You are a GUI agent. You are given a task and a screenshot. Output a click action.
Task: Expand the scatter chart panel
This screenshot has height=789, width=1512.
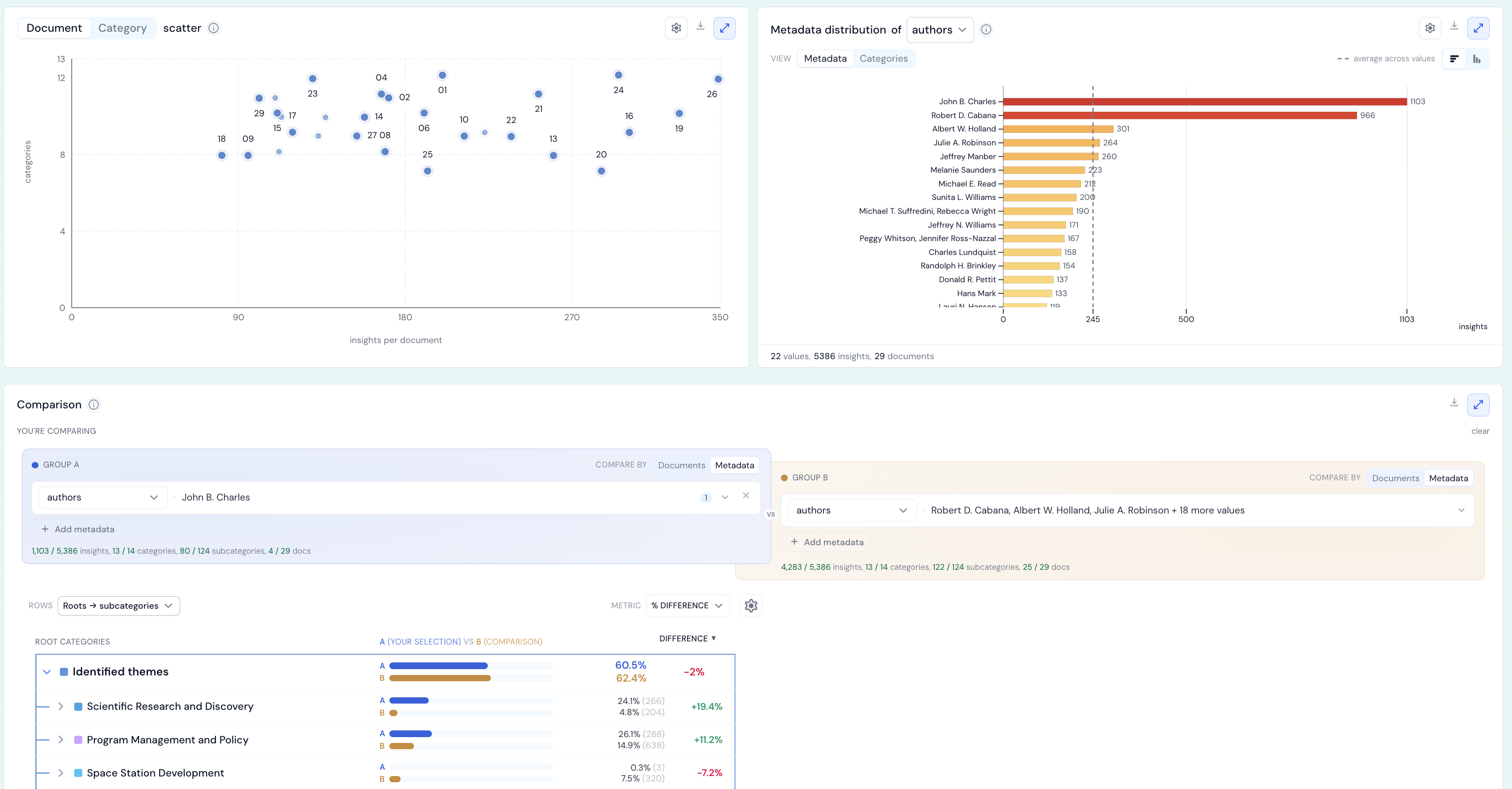coord(724,28)
